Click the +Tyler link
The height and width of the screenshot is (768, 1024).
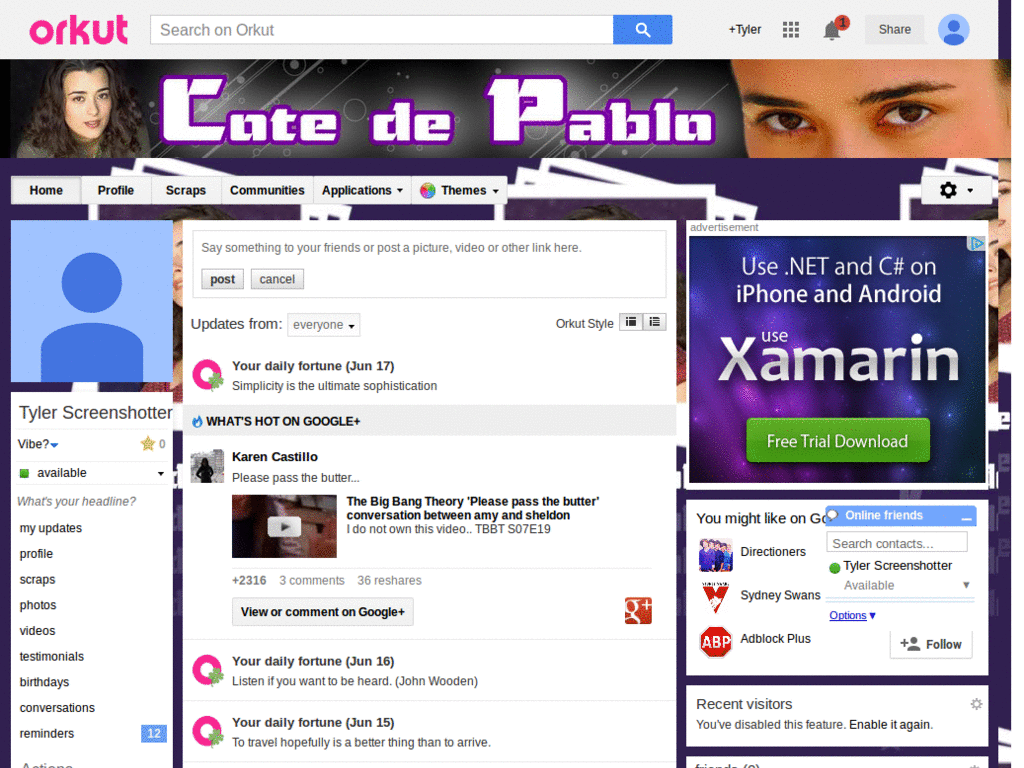(744, 29)
